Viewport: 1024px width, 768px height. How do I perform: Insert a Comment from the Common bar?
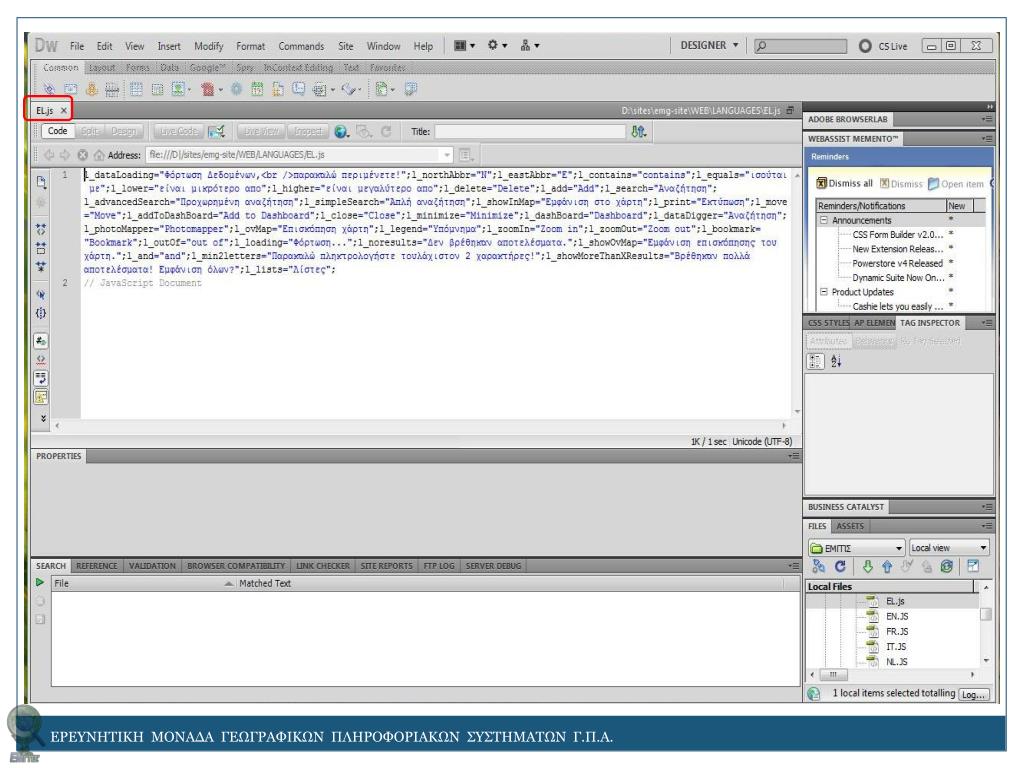299,89
